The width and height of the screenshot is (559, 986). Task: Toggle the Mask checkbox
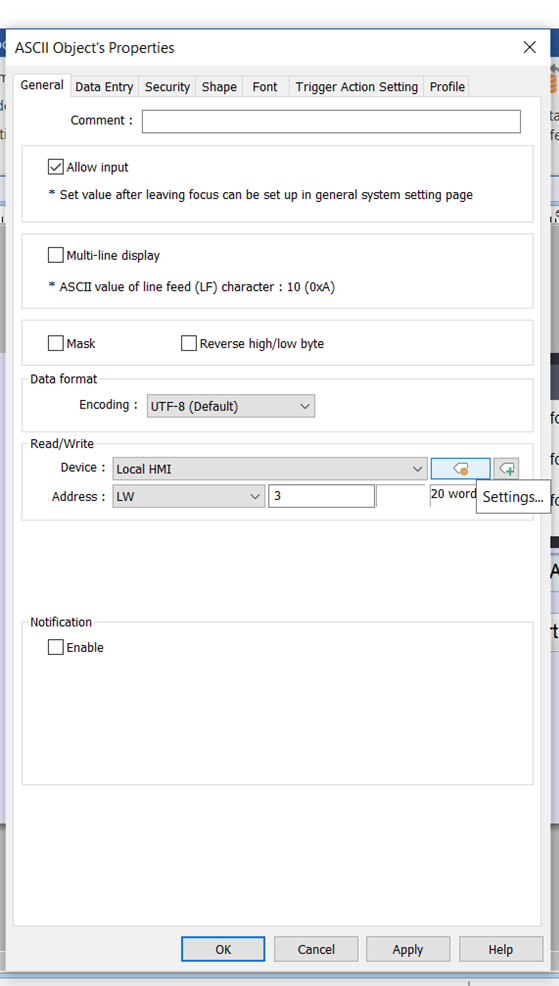tap(55, 343)
